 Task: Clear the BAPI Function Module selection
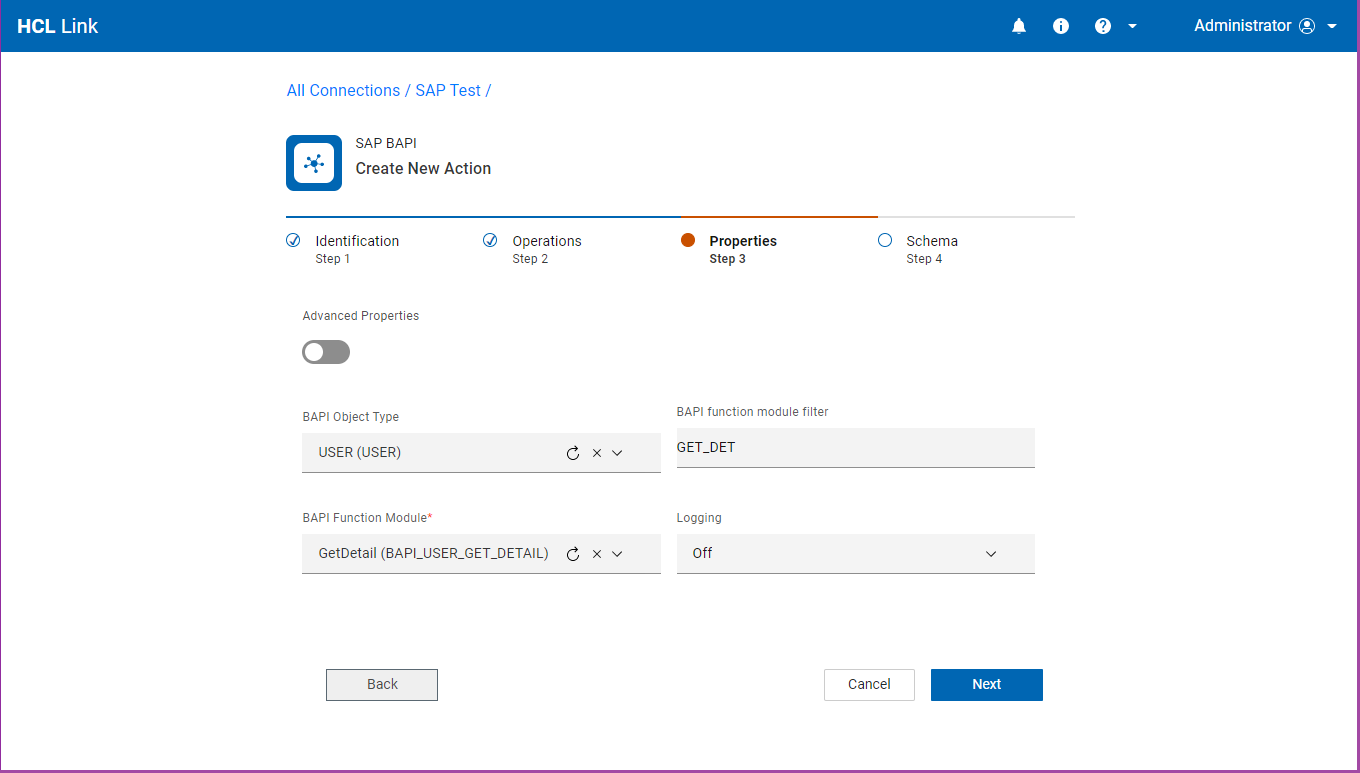[x=597, y=554]
